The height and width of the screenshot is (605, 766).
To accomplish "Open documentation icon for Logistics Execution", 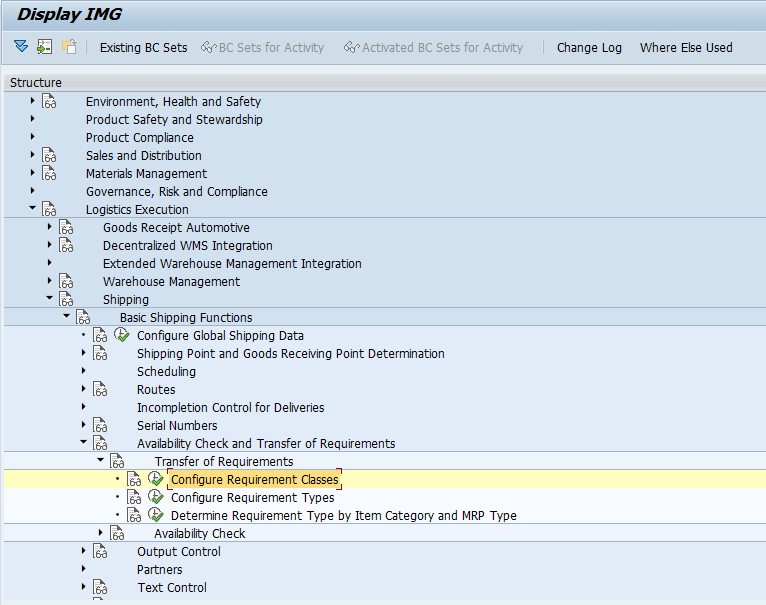I will click(49, 210).
